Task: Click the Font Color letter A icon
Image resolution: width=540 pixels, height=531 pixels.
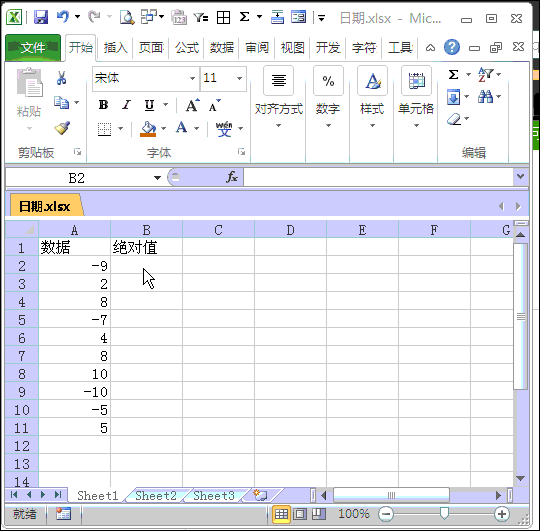Action: point(181,128)
